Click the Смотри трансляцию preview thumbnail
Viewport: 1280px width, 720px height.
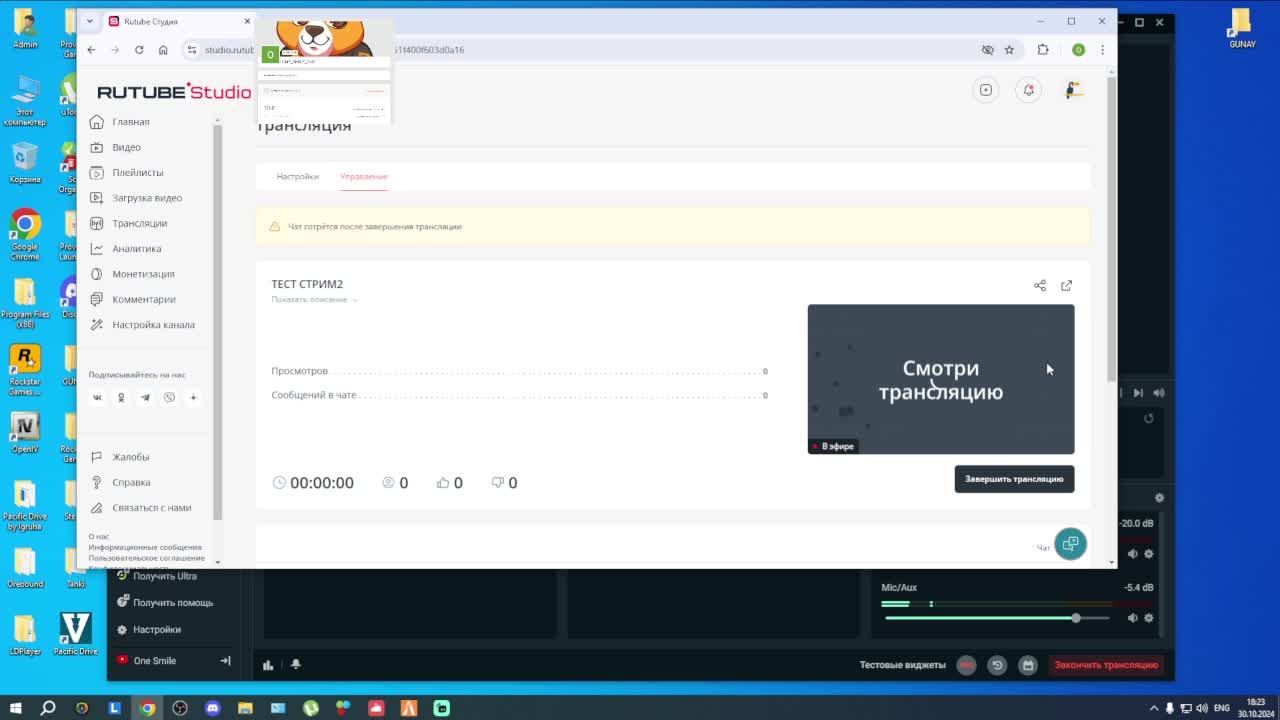941,379
